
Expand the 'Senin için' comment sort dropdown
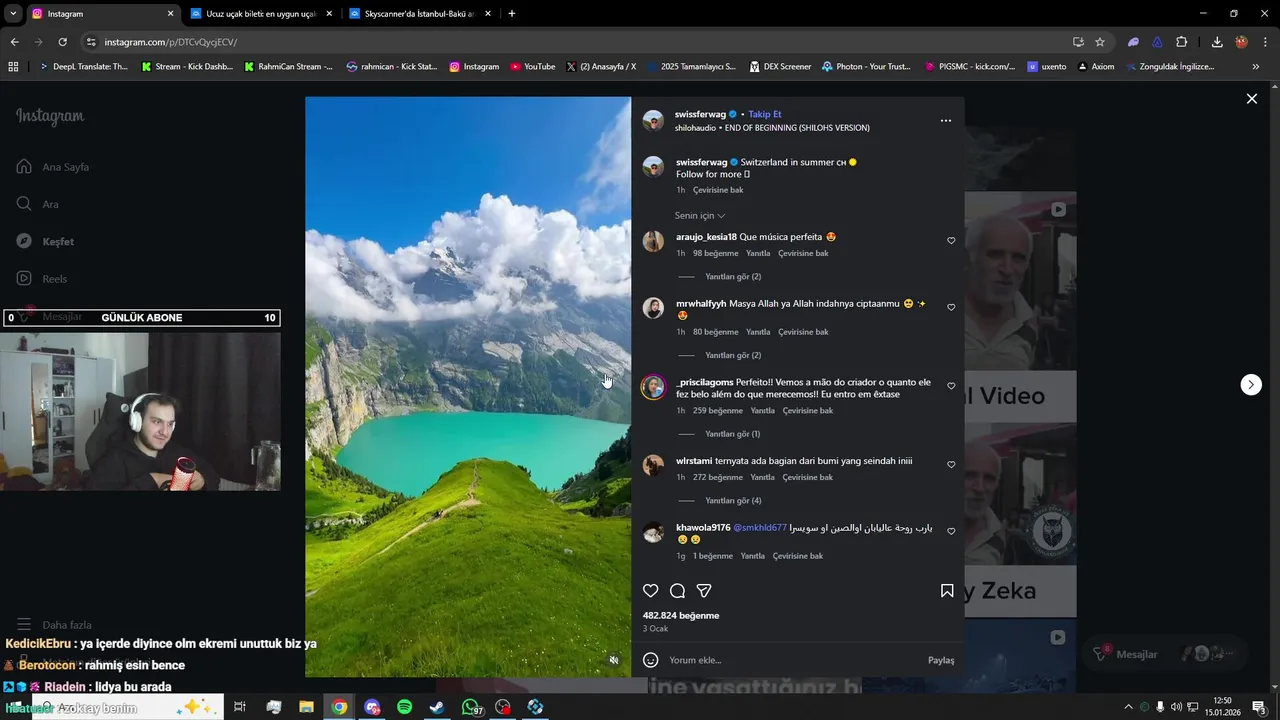click(x=700, y=216)
